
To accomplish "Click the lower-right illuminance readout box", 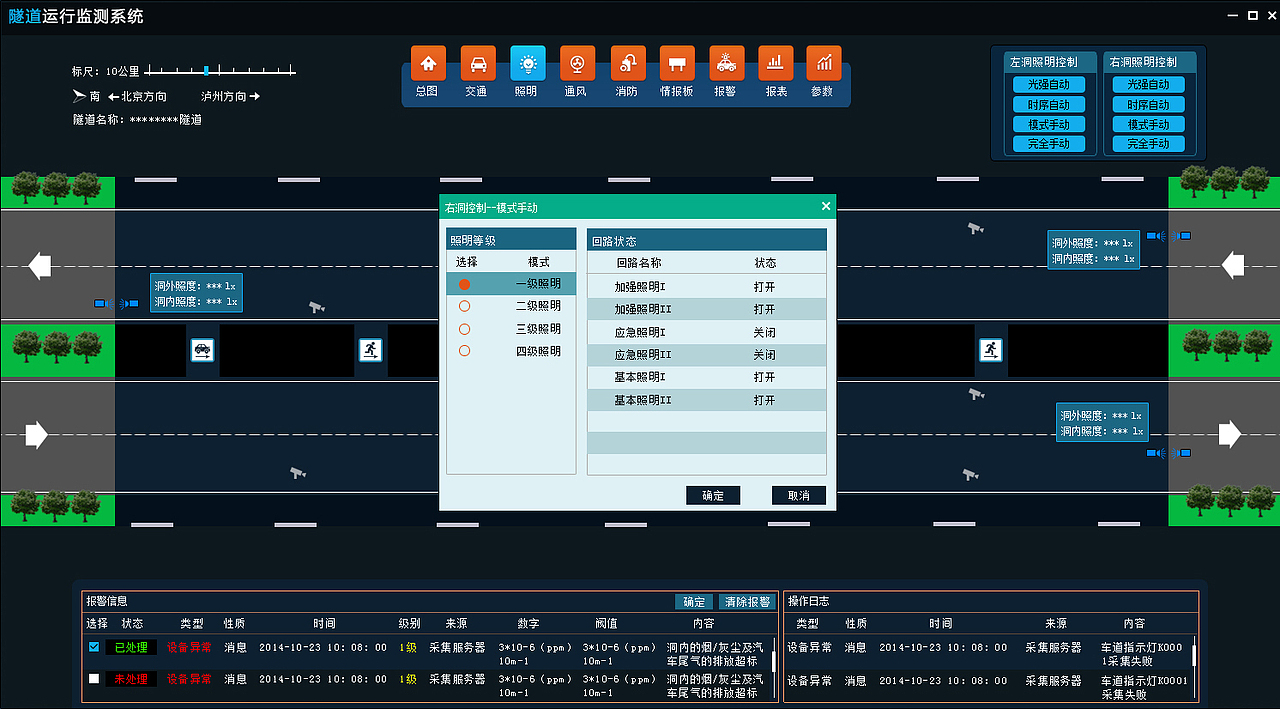I will tap(1103, 422).
